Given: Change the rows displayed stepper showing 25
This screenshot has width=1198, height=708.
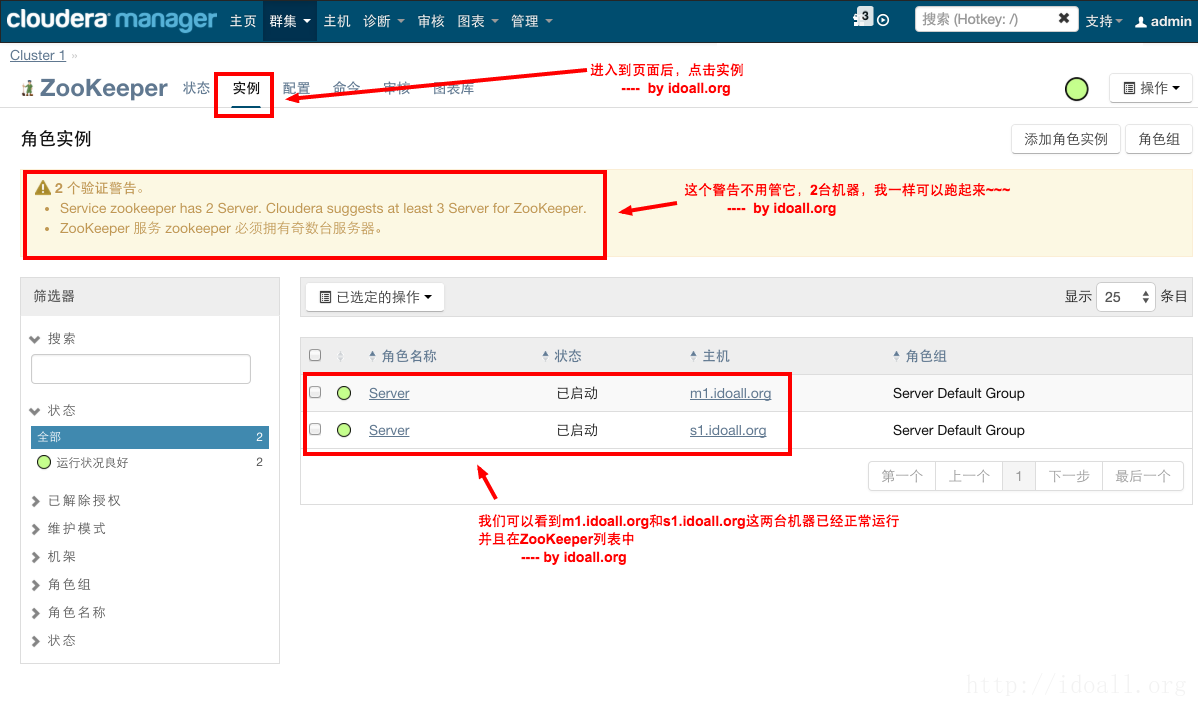Looking at the screenshot, I should 1125,297.
